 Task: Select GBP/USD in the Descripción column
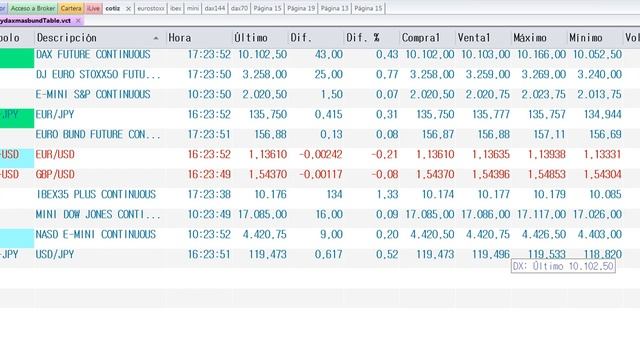coord(55,174)
